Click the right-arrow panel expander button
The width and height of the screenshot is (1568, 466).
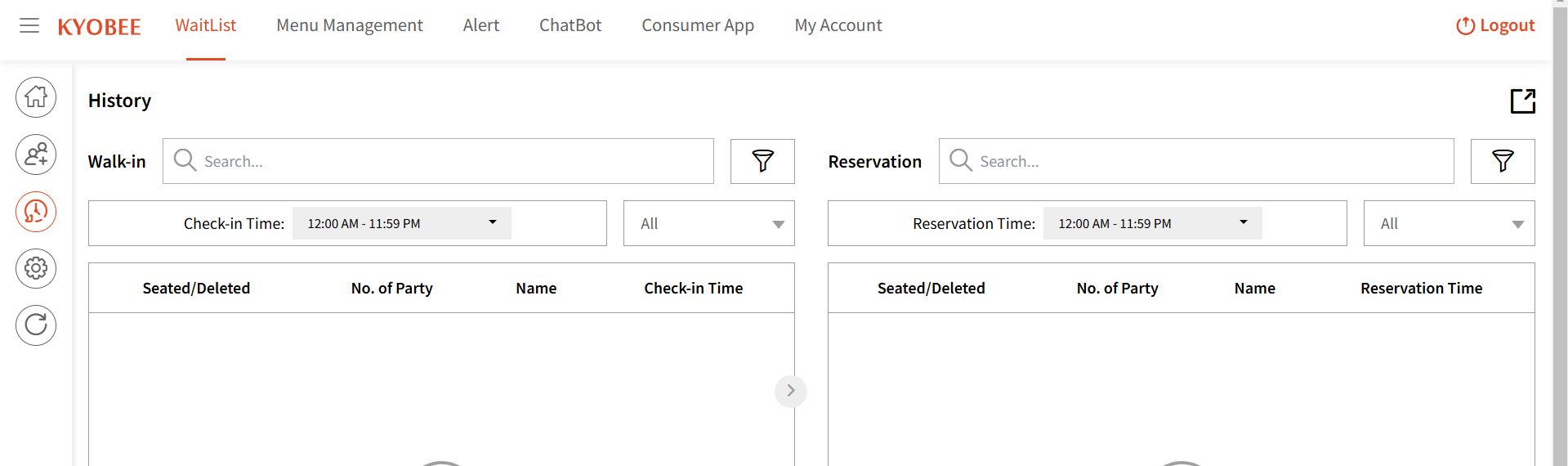point(790,391)
